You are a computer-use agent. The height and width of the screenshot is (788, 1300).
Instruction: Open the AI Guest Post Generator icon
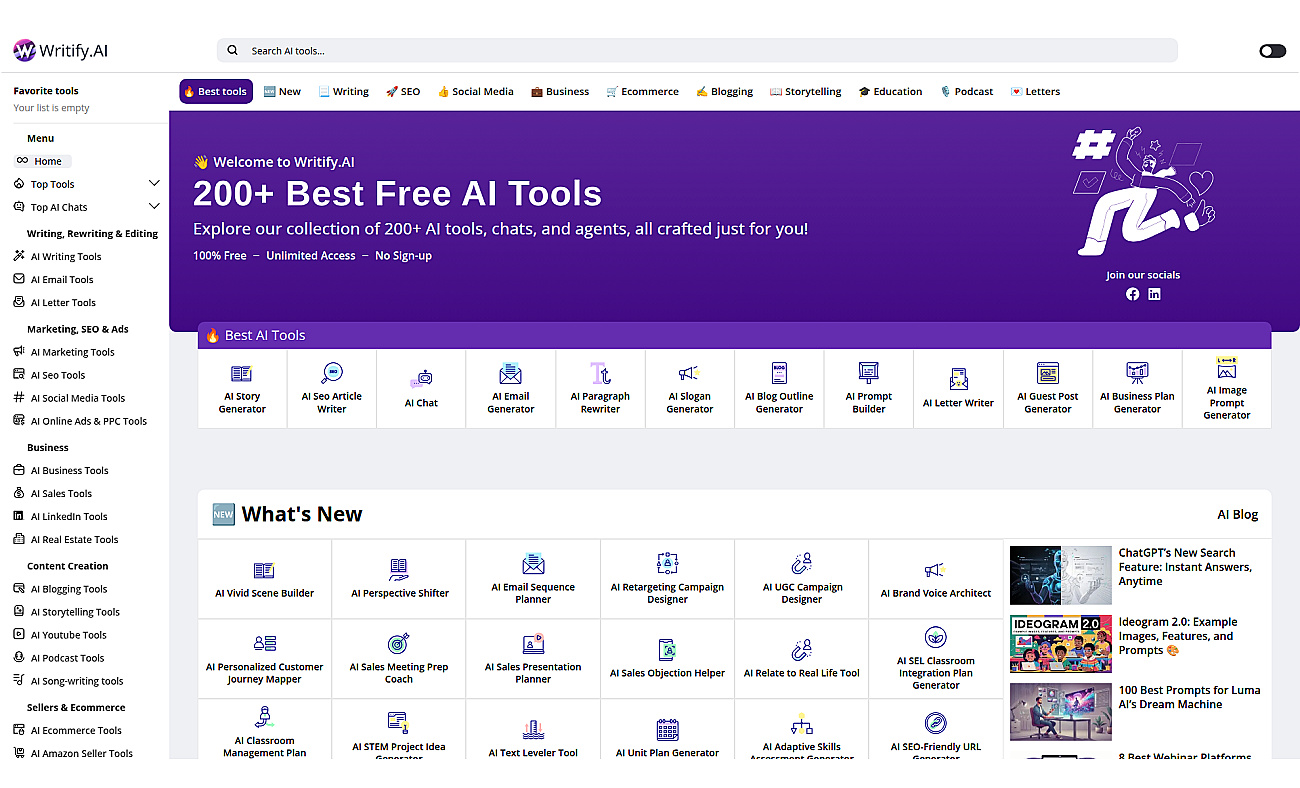pos(1048,373)
